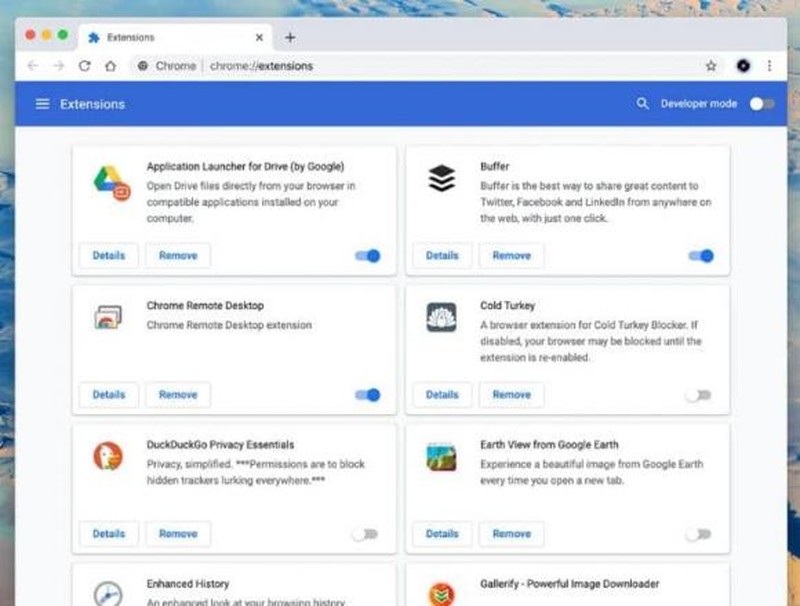Open a new tab with plus button
The height and width of the screenshot is (606, 800).
point(290,37)
